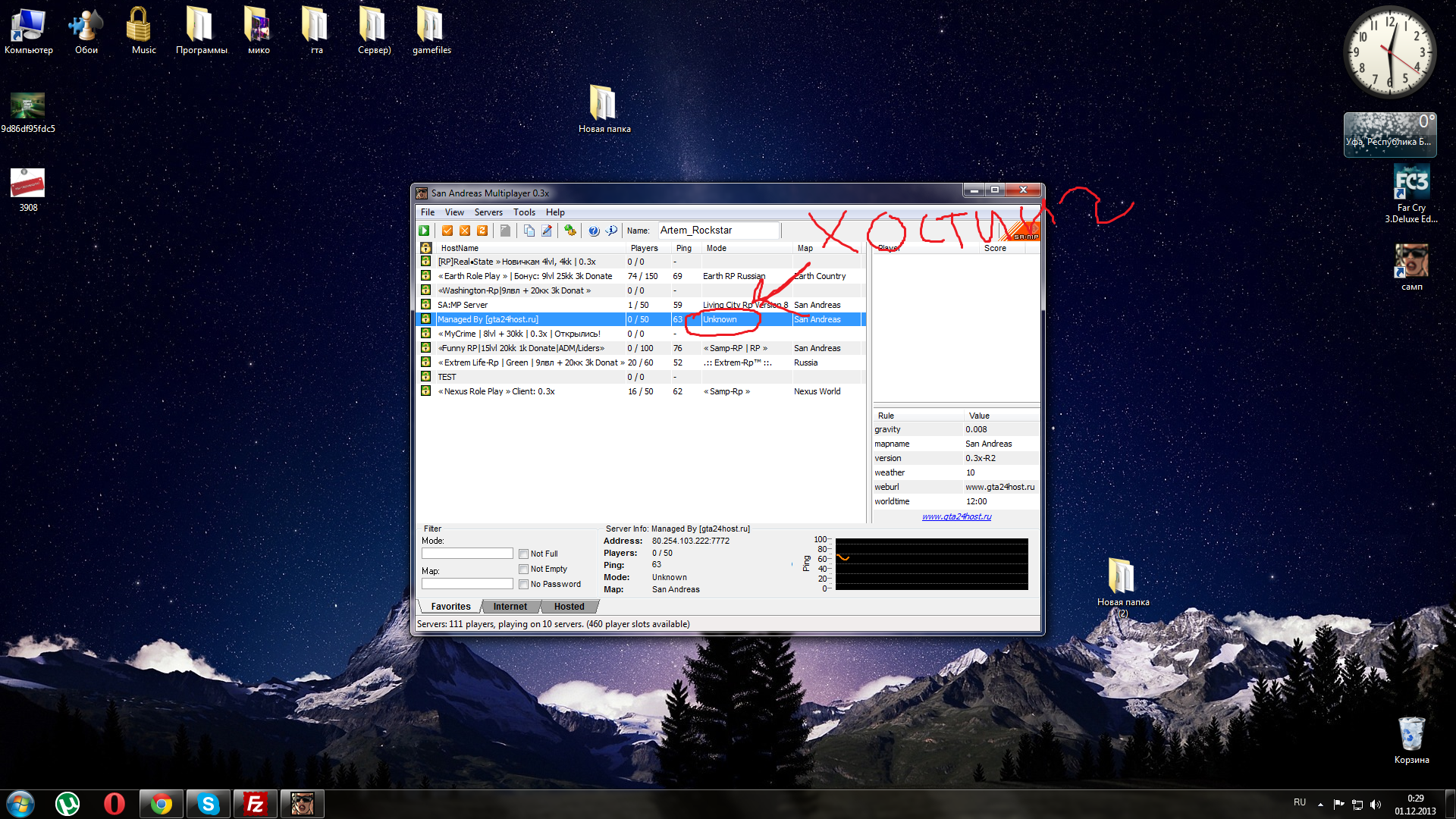Screen dimensions: 1456x819
Task: Enable the Not Full filter checkbox
Action: [523, 554]
